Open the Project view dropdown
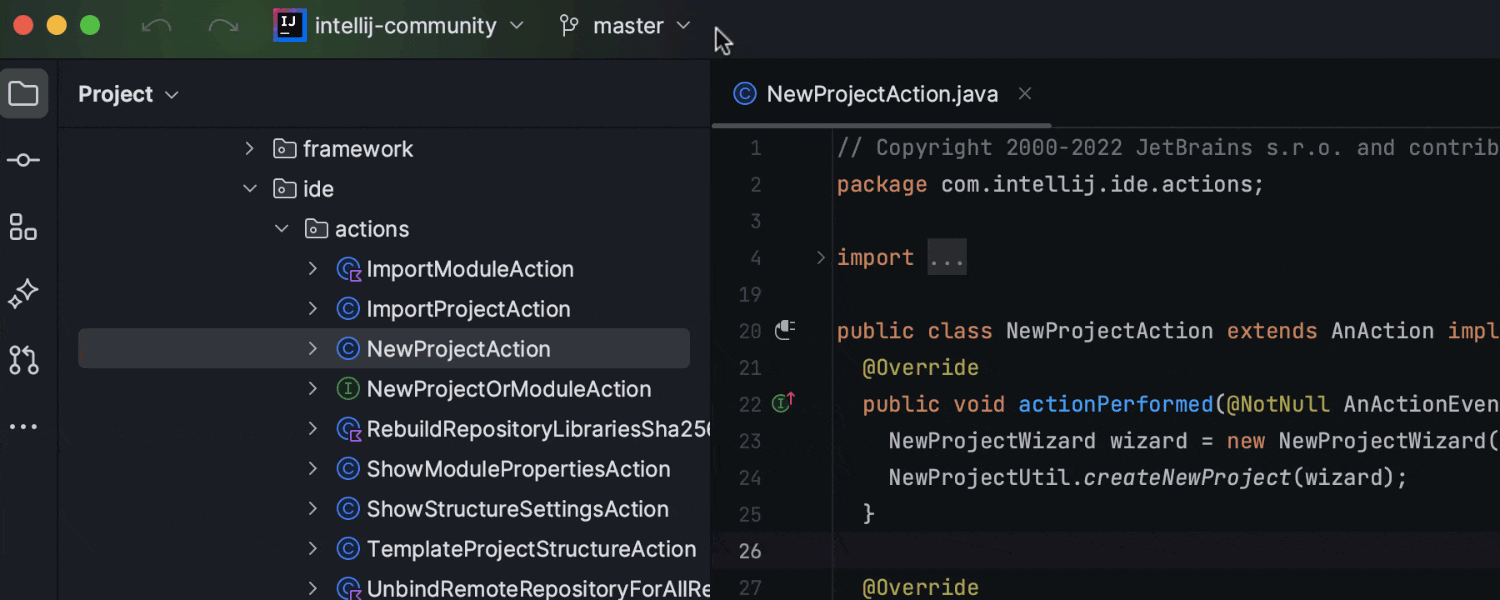This screenshot has height=600, width=1500. click(128, 94)
